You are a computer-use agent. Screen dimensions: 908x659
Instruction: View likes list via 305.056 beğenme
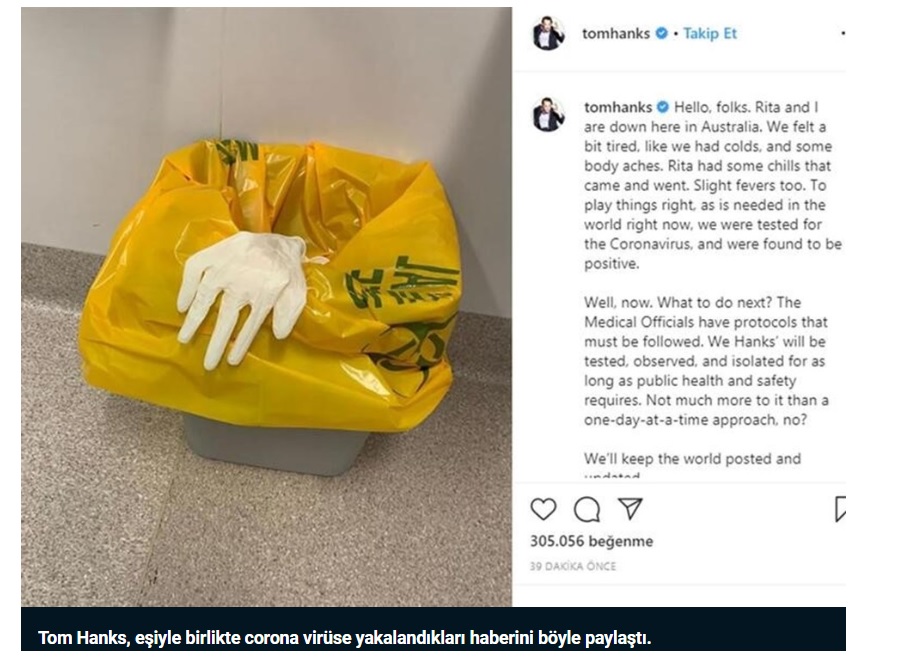591,541
